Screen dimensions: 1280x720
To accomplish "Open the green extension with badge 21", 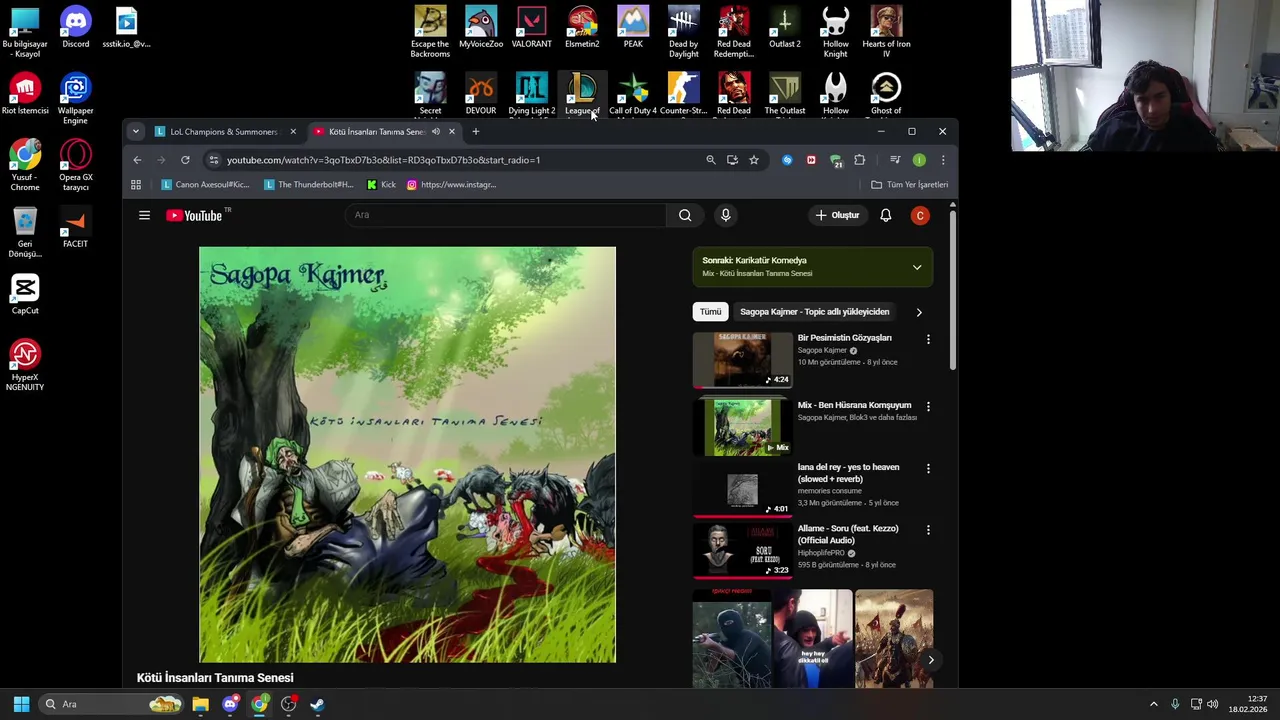I will (836, 161).
